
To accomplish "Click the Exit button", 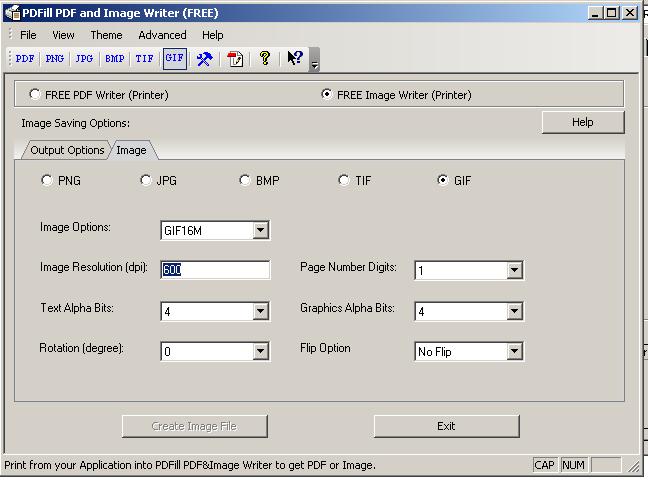I will [x=446, y=426].
